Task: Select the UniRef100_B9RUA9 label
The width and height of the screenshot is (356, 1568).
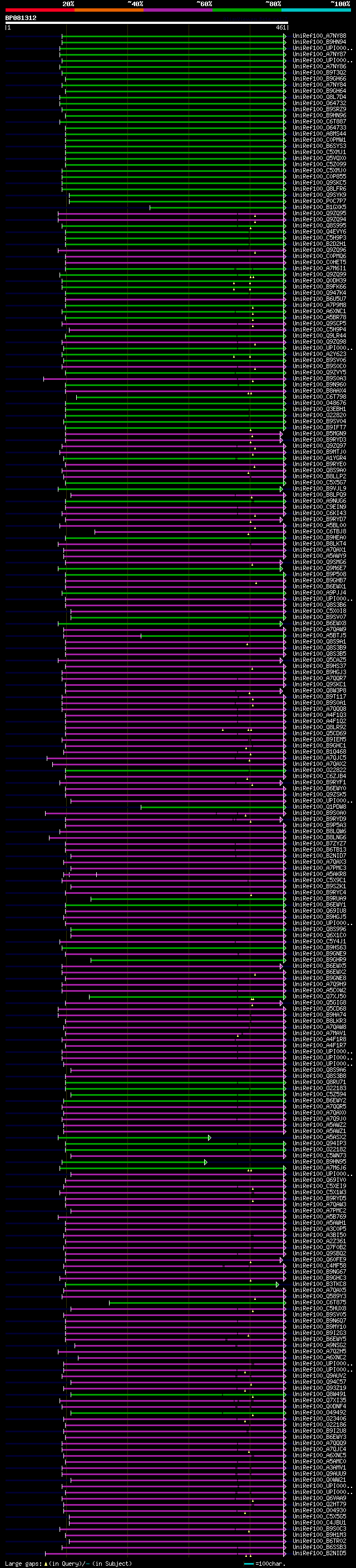Action: tap(319, 898)
